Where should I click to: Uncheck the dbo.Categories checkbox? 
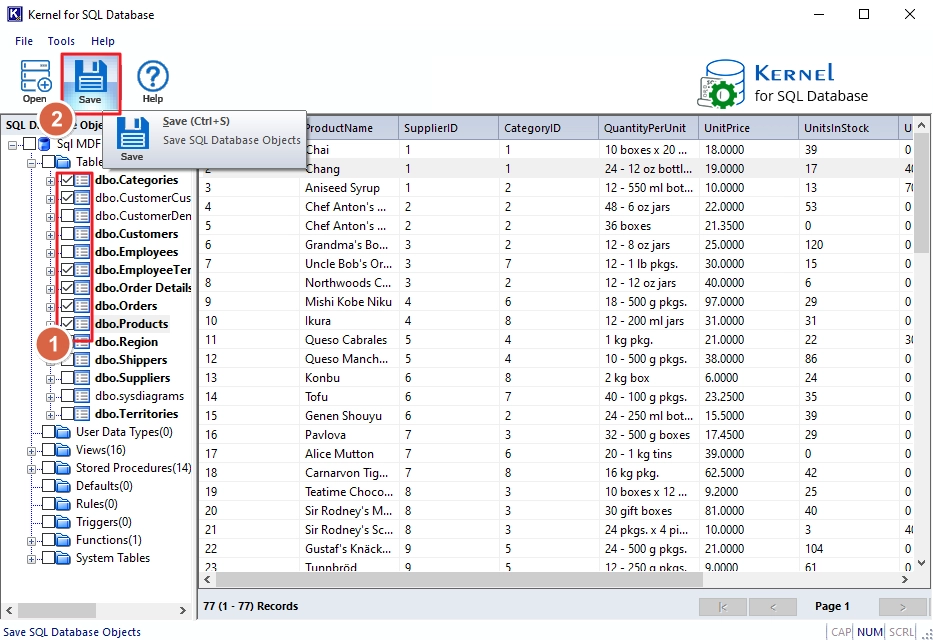(x=67, y=180)
